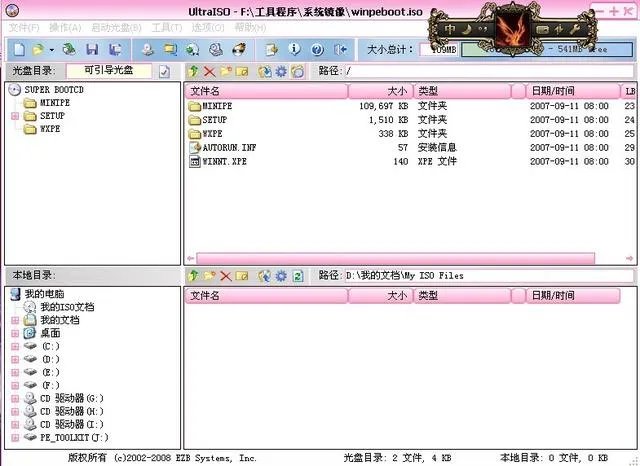Open dropdown arrow next to Open icon
This screenshot has width=640, height=466.
click(51, 48)
